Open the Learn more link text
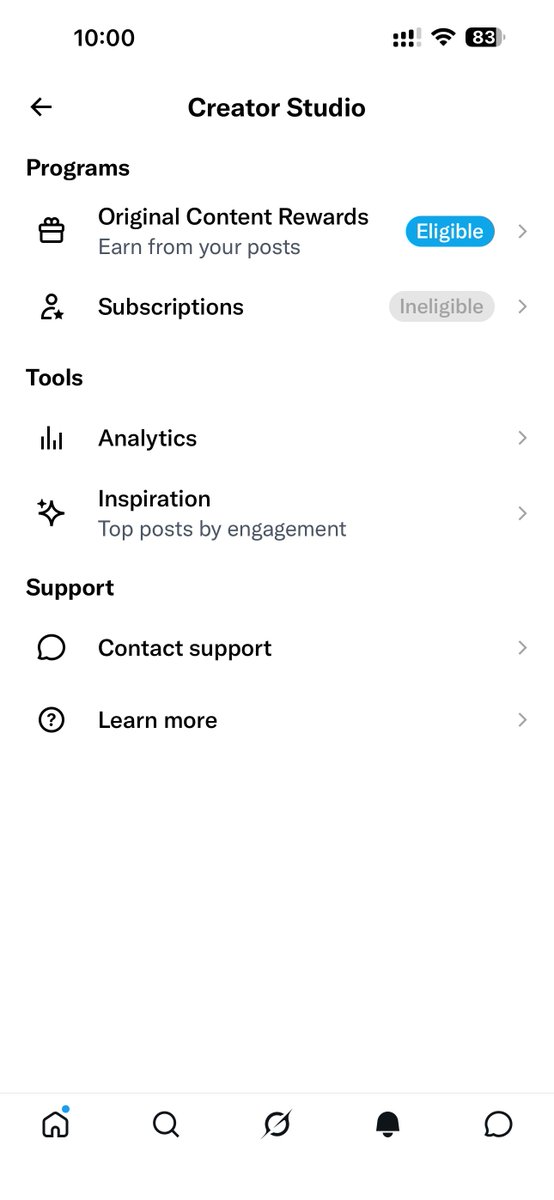This screenshot has height=1200, width=554. [157, 720]
